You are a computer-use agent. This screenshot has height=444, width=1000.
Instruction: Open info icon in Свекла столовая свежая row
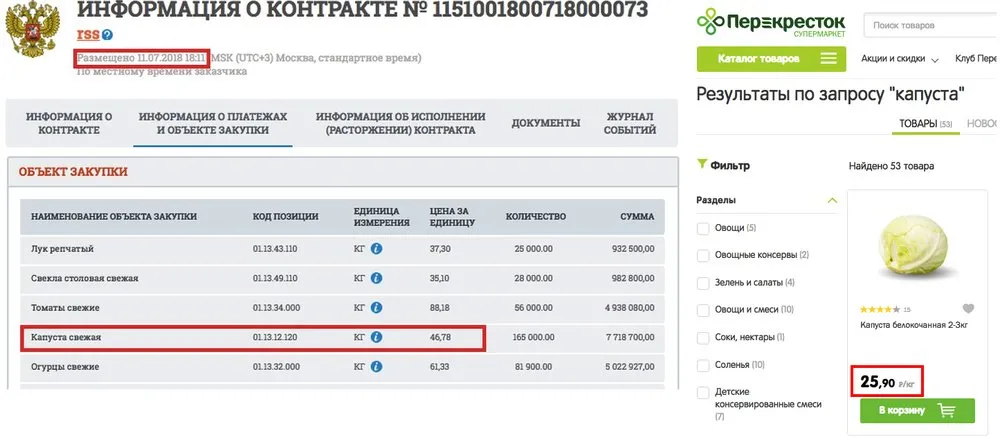pos(376,278)
